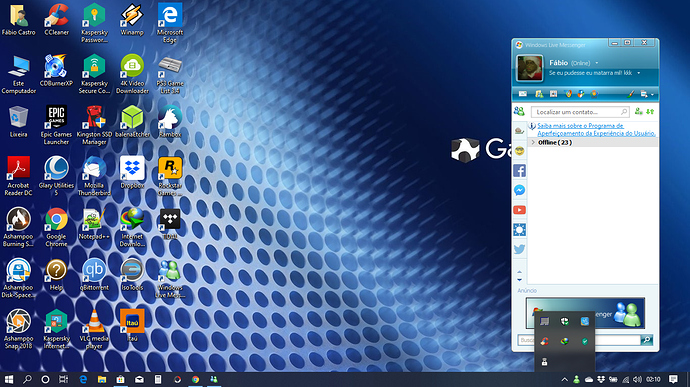The image size is (690, 387).
Task: Select the Lixeira recycle bin icon
Action: pos(18,122)
